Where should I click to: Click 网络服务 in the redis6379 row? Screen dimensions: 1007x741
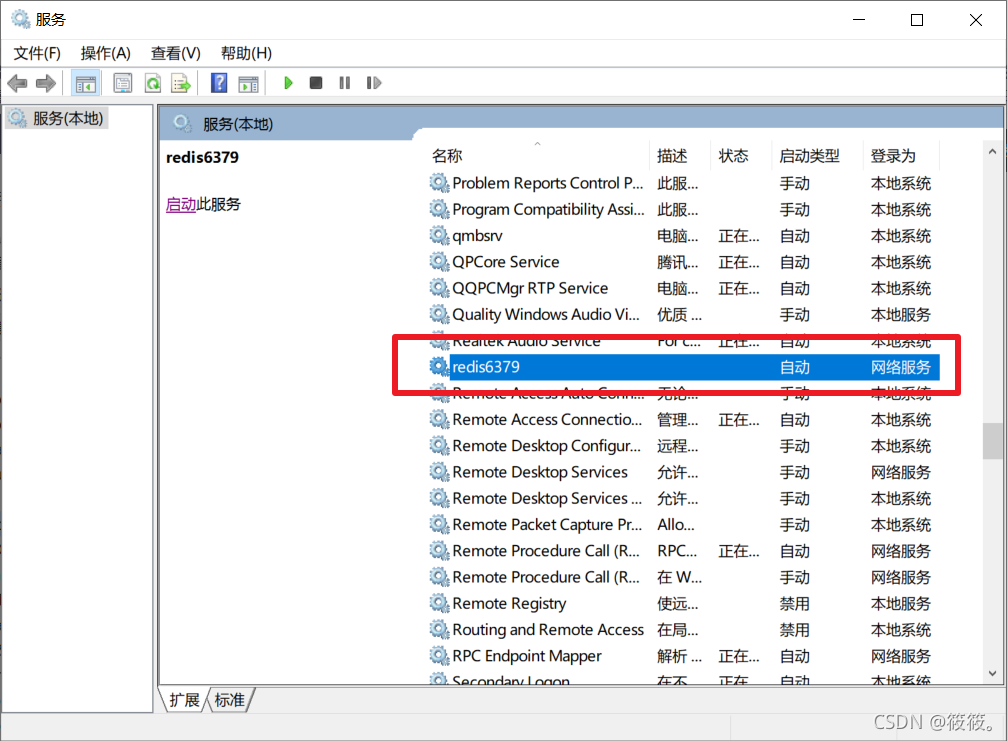click(x=900, y=367)
